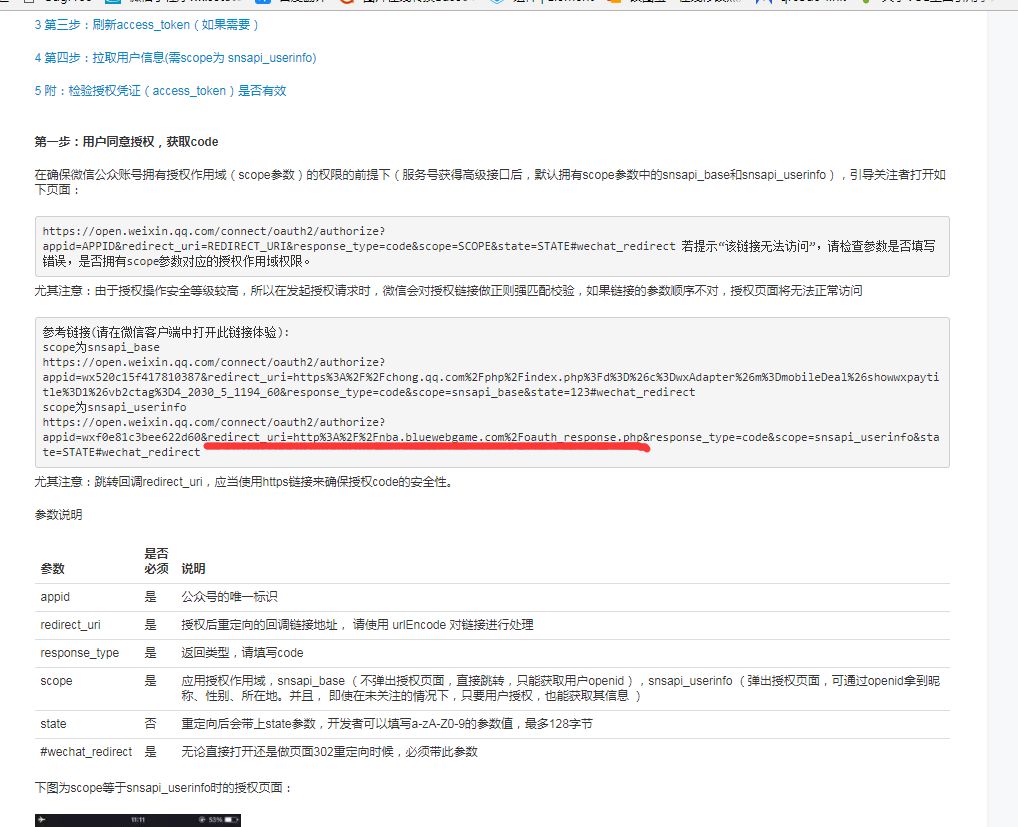The image size is (1018, 827).
Task: Click the 'scope为snsapi_base' line
Action: pos(101,347)
